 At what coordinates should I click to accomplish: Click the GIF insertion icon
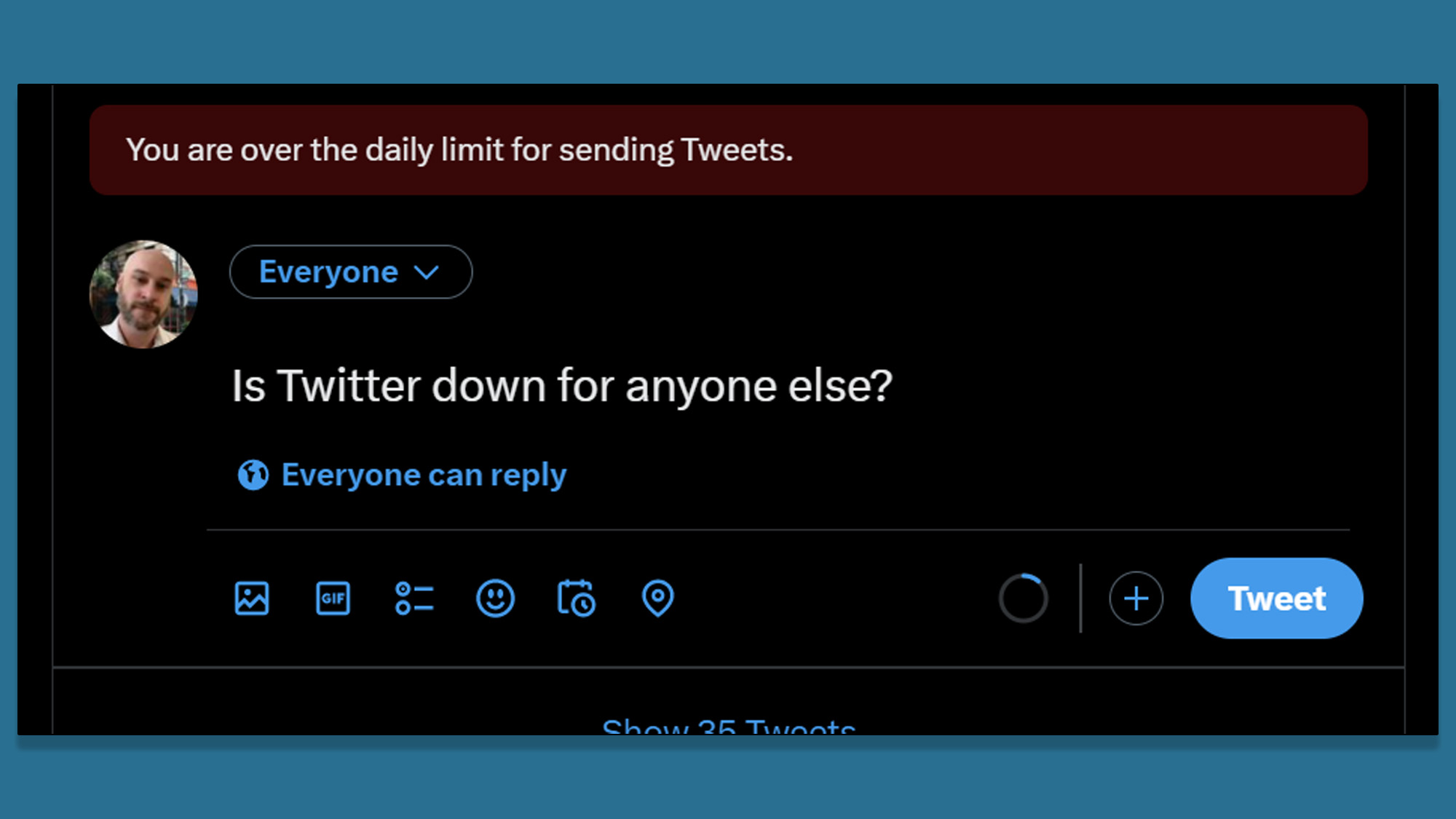pyautogui.click(x=333, y=598)
